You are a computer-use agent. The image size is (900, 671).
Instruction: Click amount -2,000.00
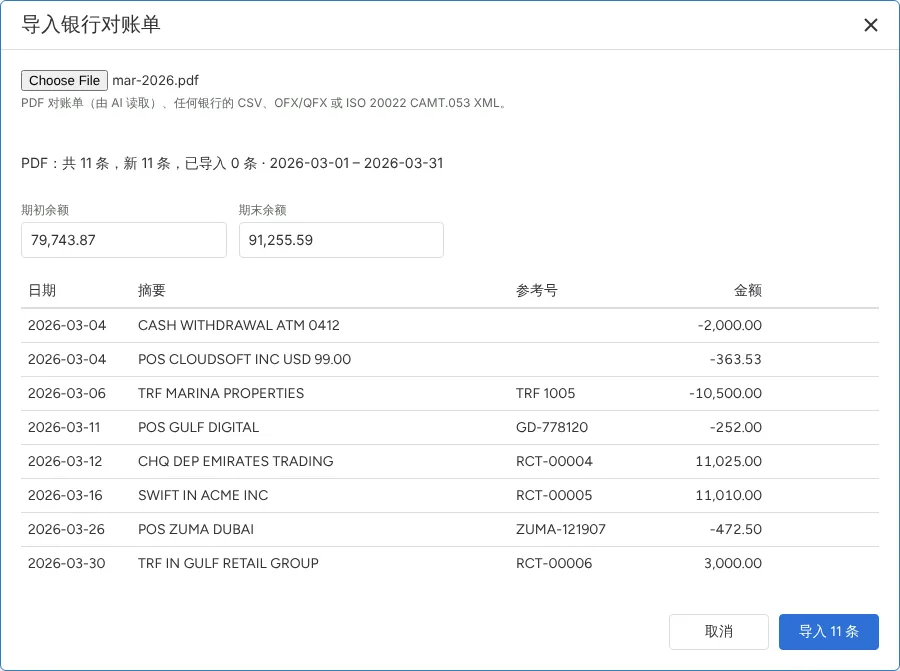[730, 325]
